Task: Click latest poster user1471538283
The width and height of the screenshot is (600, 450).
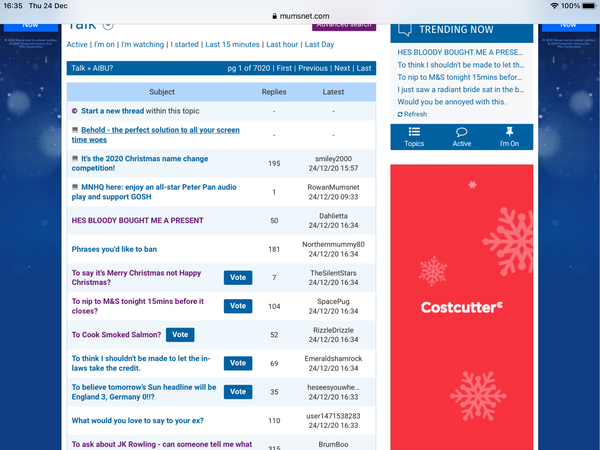Action: click(333, 416)
